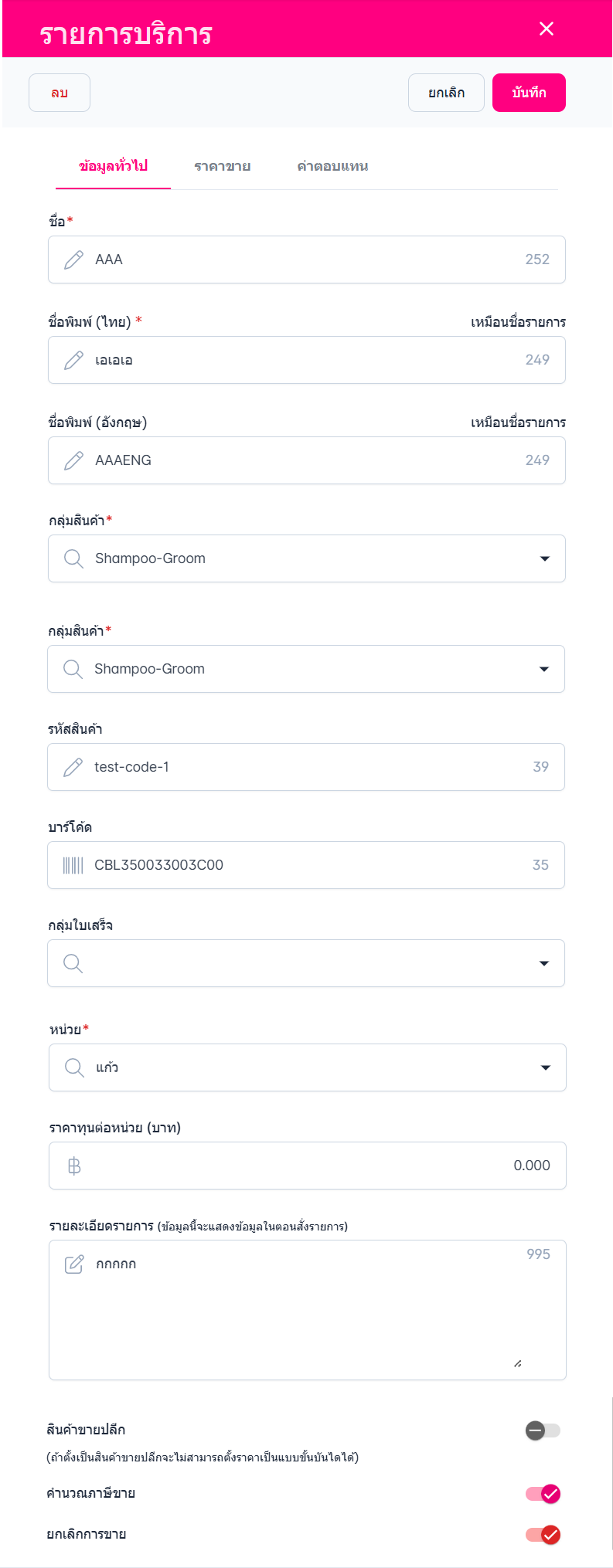Click the pencil icon beside เอเอเอ
The width and height of the screenshot is (613, 1568).
(x=73, y=360)
